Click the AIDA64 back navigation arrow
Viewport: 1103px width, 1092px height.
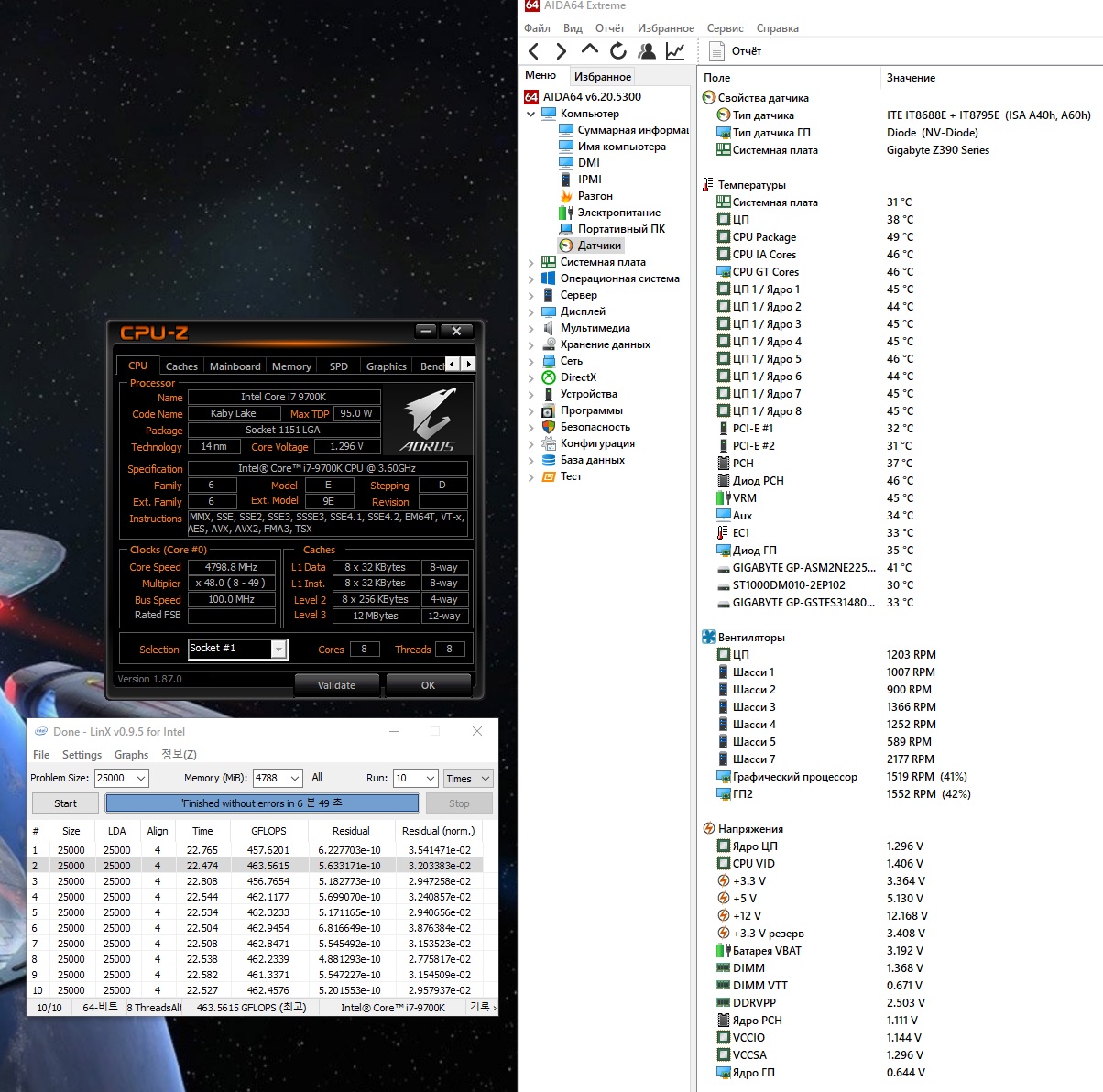point(533,51)
